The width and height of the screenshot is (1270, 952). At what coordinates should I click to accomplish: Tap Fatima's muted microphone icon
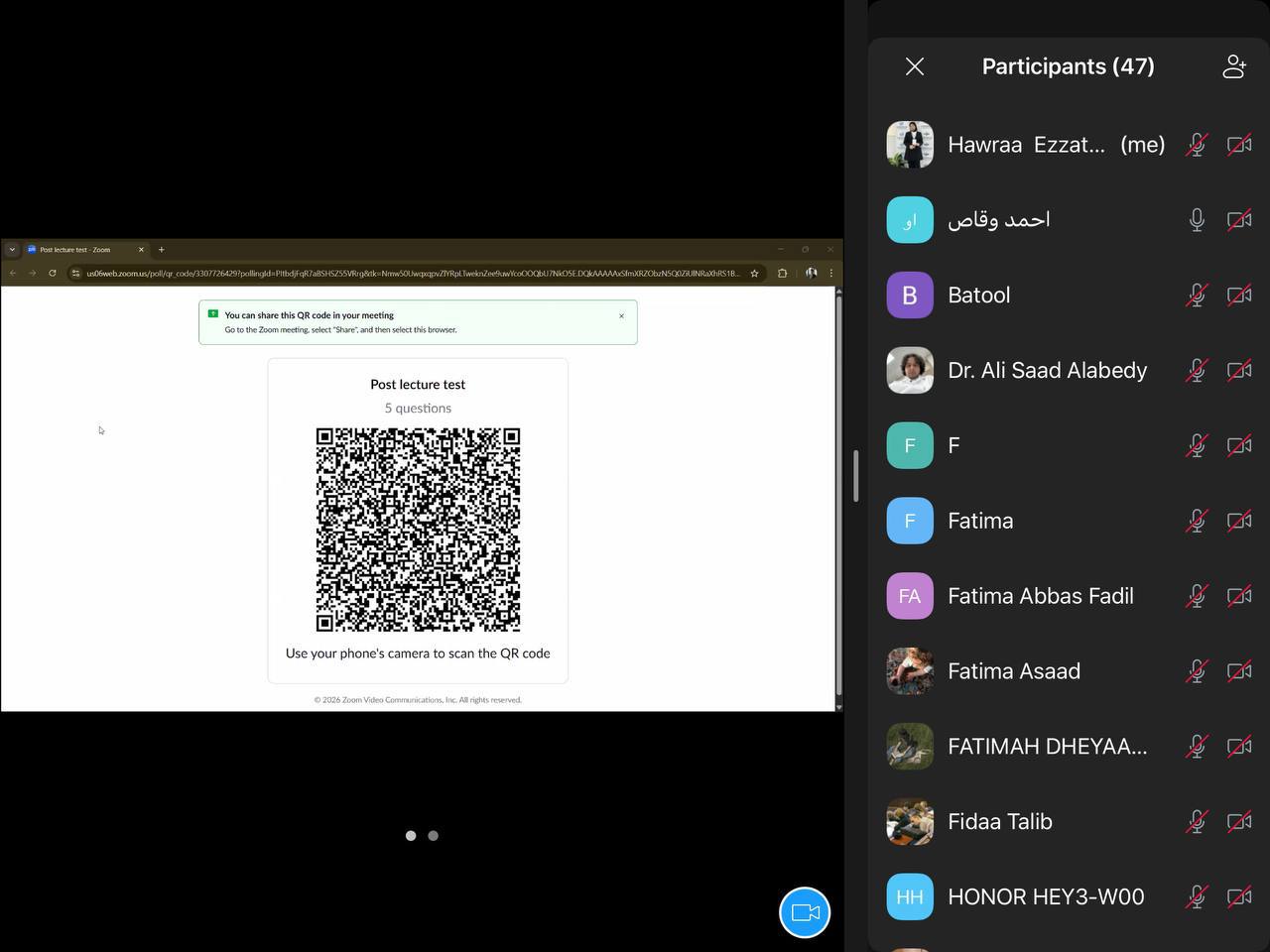tap(1197, 521)
